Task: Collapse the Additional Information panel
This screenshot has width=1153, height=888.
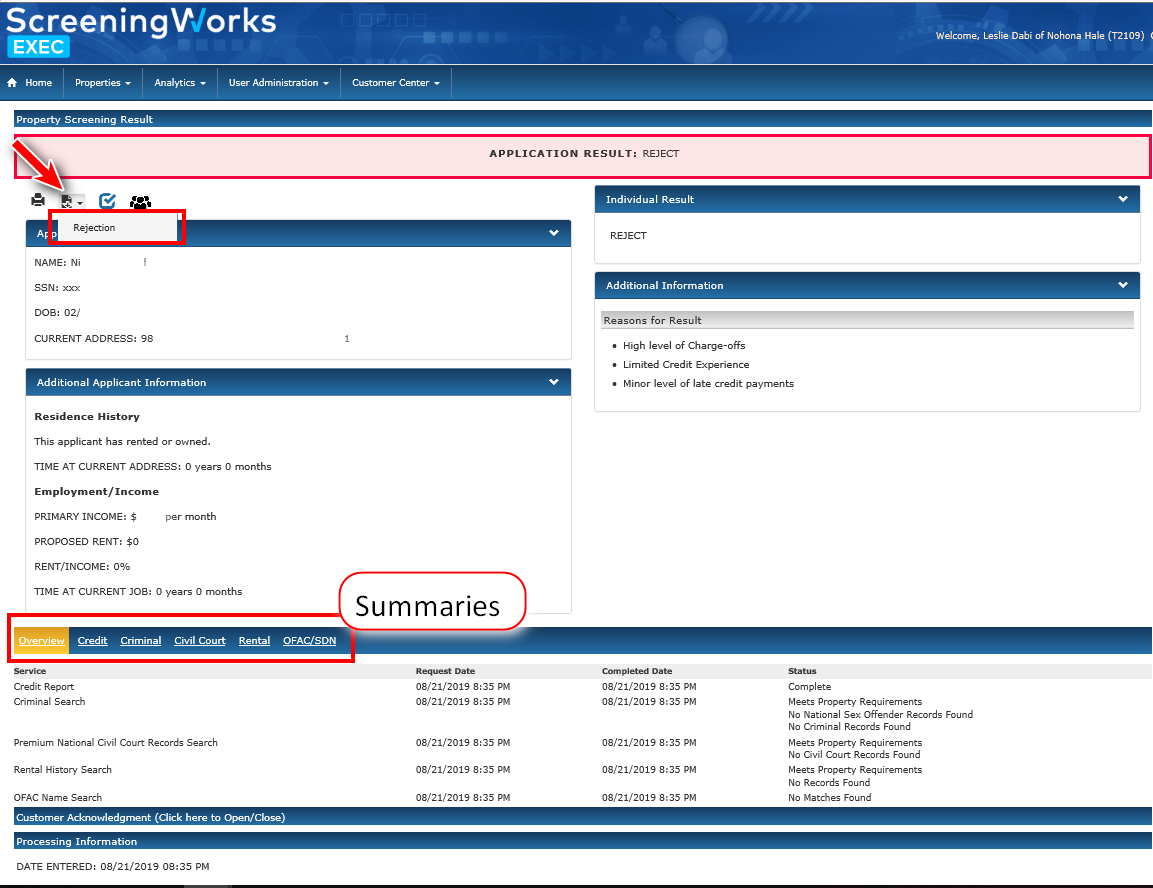Action: (x=1123, y=285)
